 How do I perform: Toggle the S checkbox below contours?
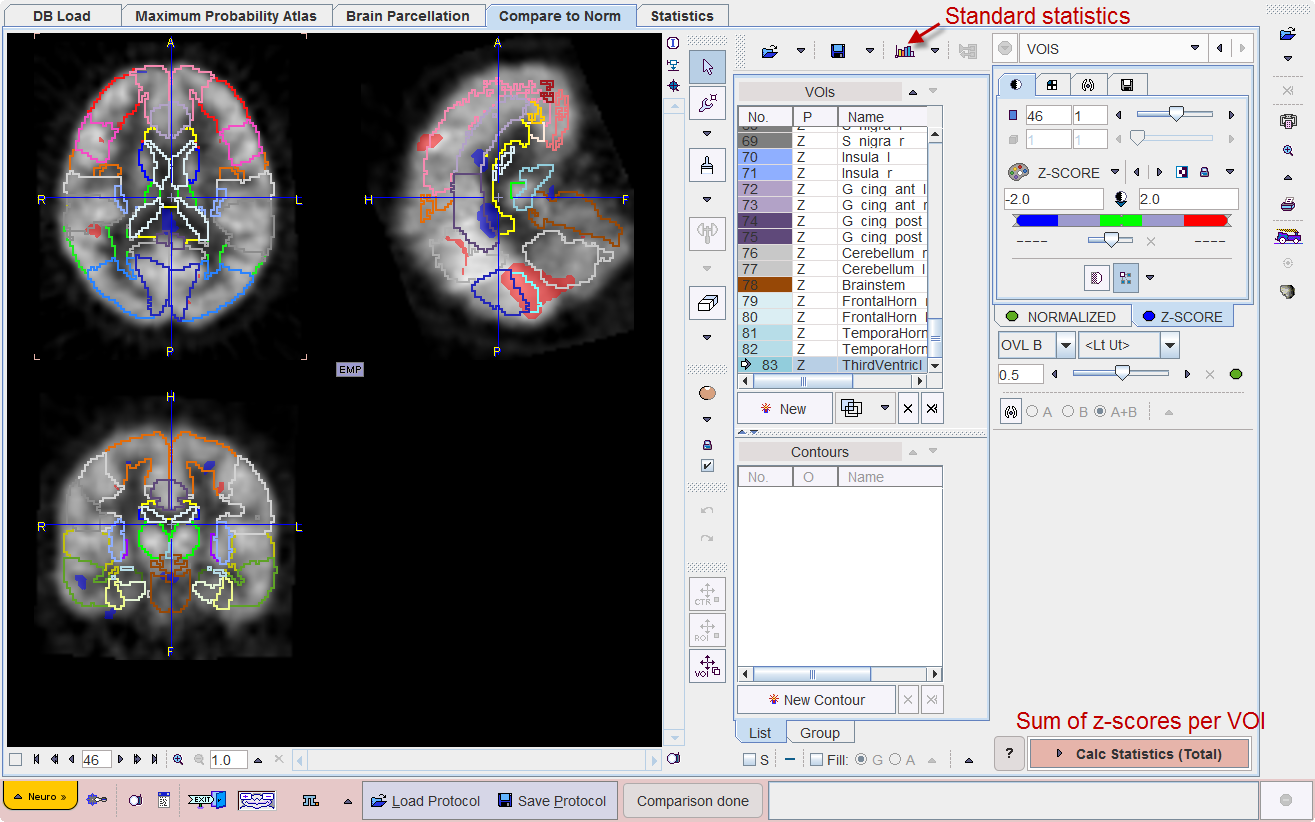(750, 760)
